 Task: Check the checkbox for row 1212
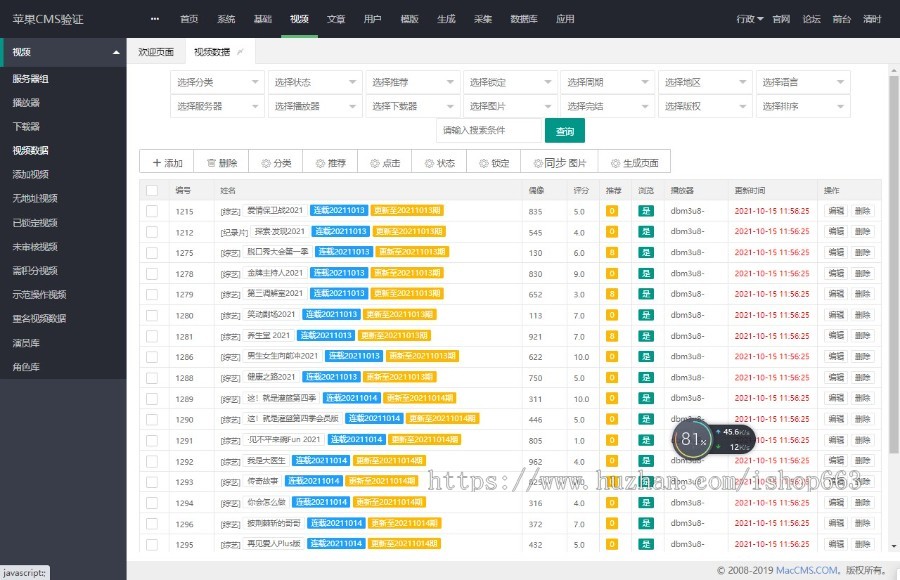[x=152, y=232]
